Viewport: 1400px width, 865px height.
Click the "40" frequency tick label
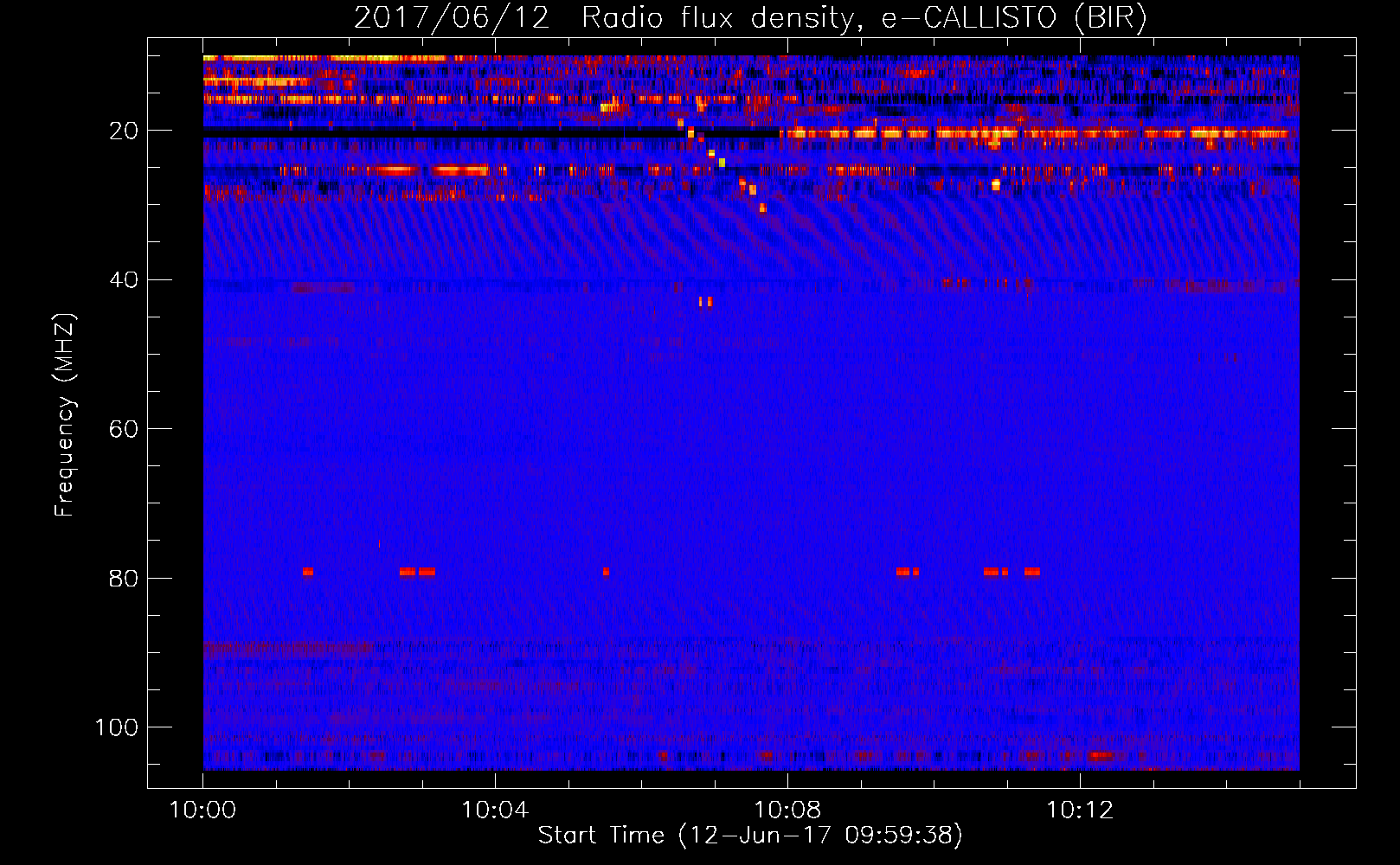click(x=124, y=280)
